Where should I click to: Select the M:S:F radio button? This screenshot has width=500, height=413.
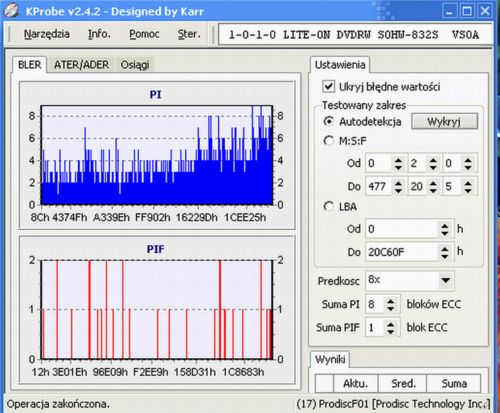pos(329,141)
